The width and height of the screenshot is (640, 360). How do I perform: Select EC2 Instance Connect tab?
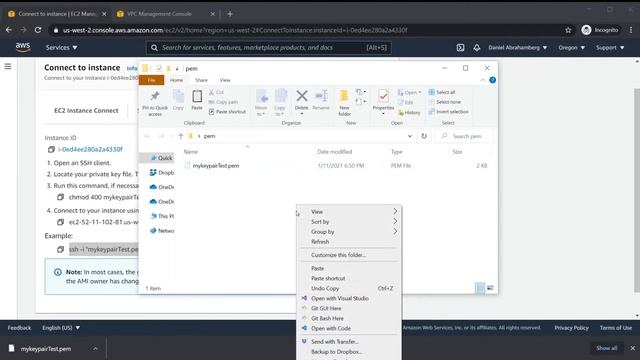point(86,111)
